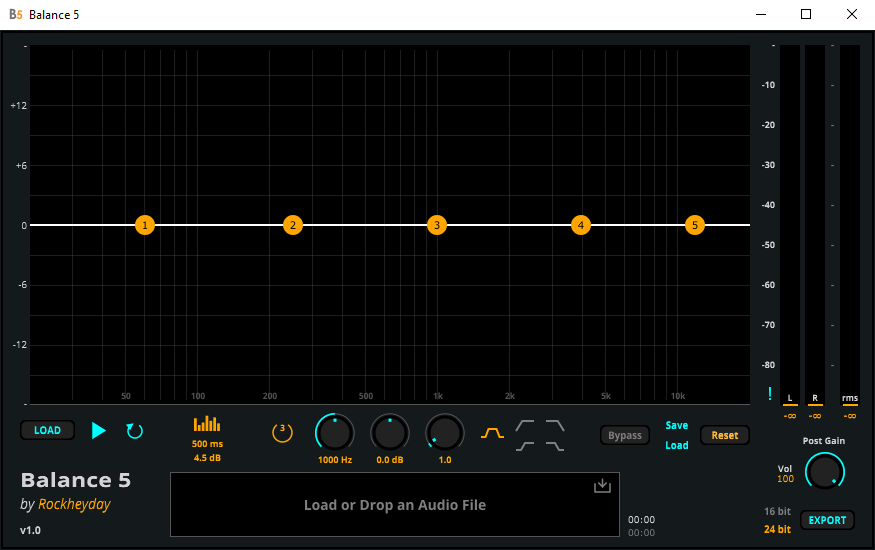The width and height of the screenshot is (875, 550).
Task: Click the Load or Drop an Audio File area
Action: 395,505
